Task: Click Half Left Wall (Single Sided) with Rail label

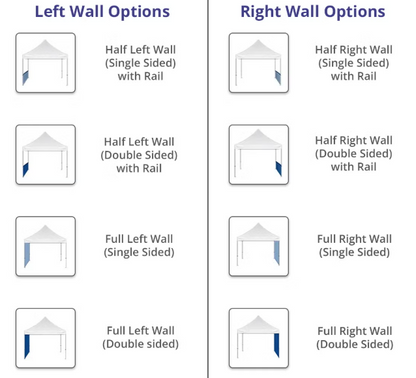Action: pos(140,63)
